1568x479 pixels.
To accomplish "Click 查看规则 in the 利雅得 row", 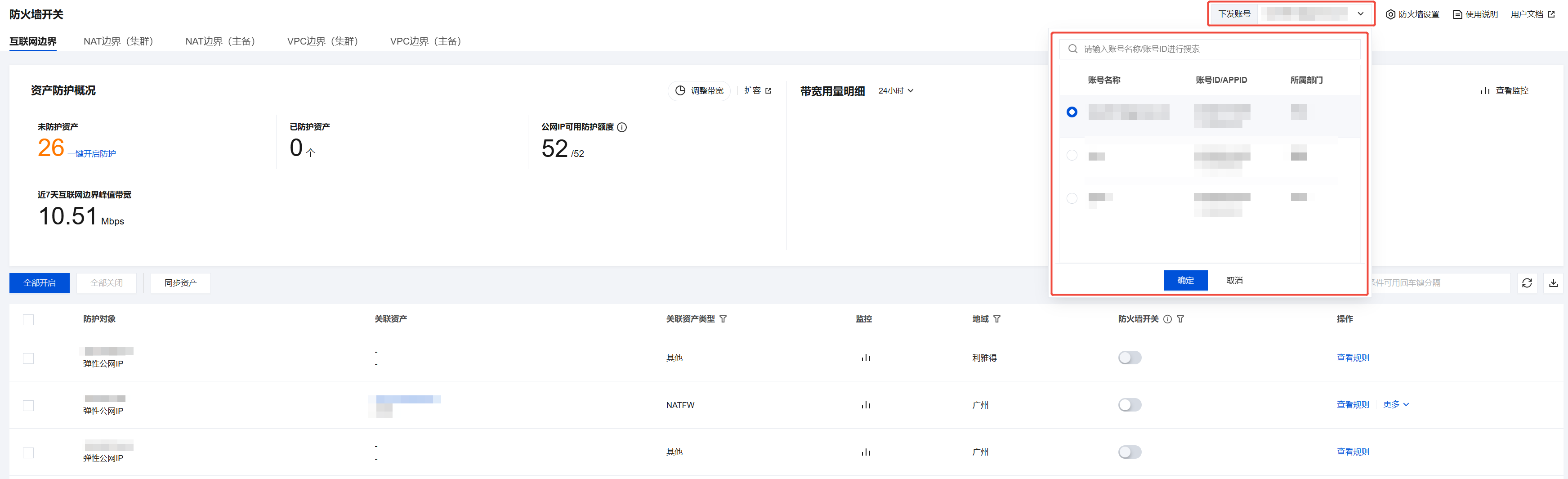I will point(1353,358).
